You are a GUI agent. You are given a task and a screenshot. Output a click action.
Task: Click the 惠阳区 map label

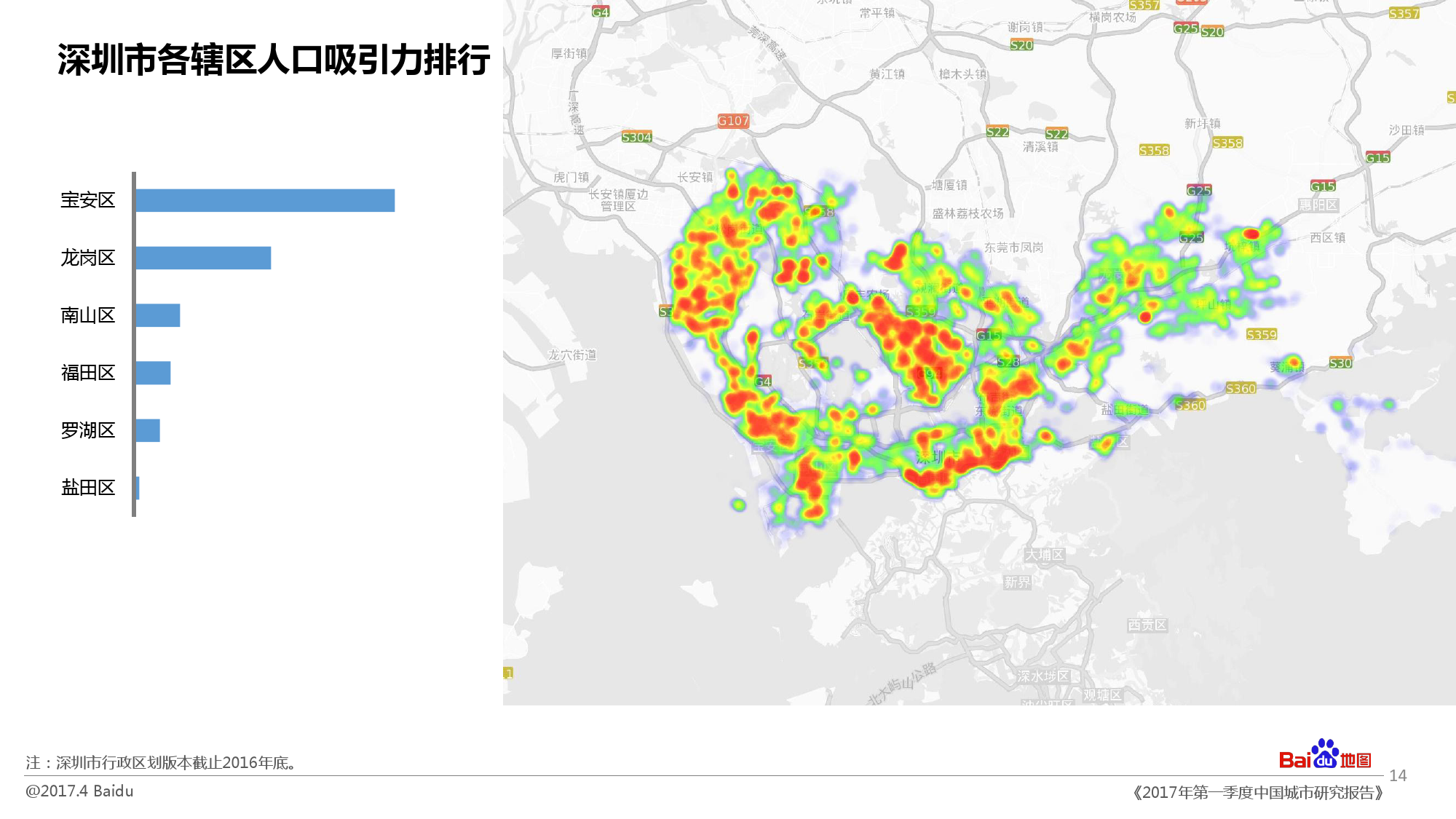tap(1319, 205)
